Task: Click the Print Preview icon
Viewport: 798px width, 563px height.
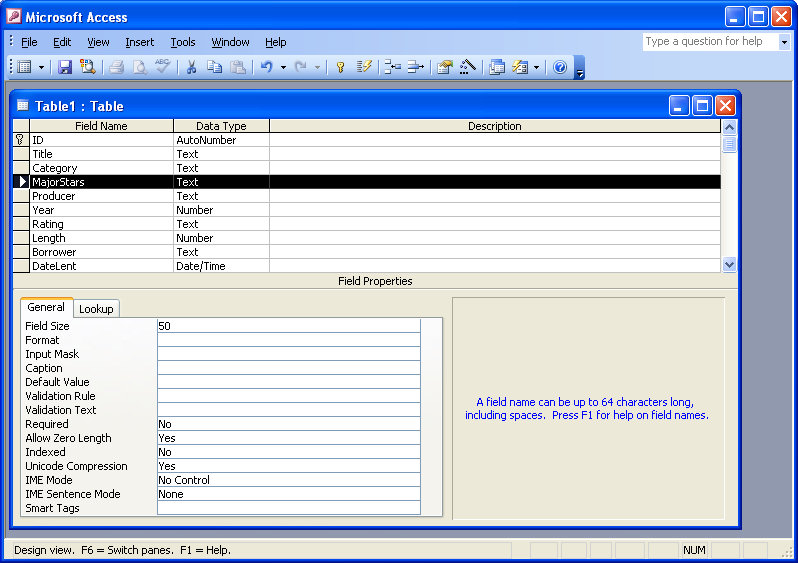Action: pyautogui.click(x=139, y=67)
